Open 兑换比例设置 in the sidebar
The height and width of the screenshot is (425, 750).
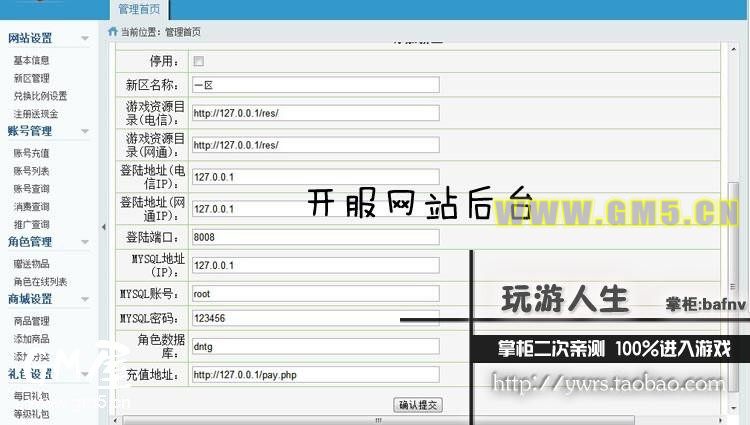[40, 96]
